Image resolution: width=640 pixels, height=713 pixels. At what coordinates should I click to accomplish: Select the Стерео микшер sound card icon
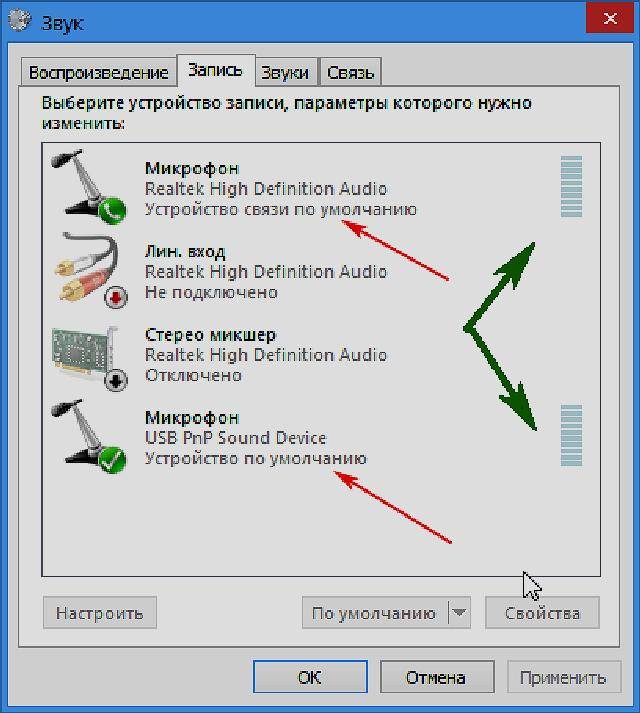(x=90, y=358)
